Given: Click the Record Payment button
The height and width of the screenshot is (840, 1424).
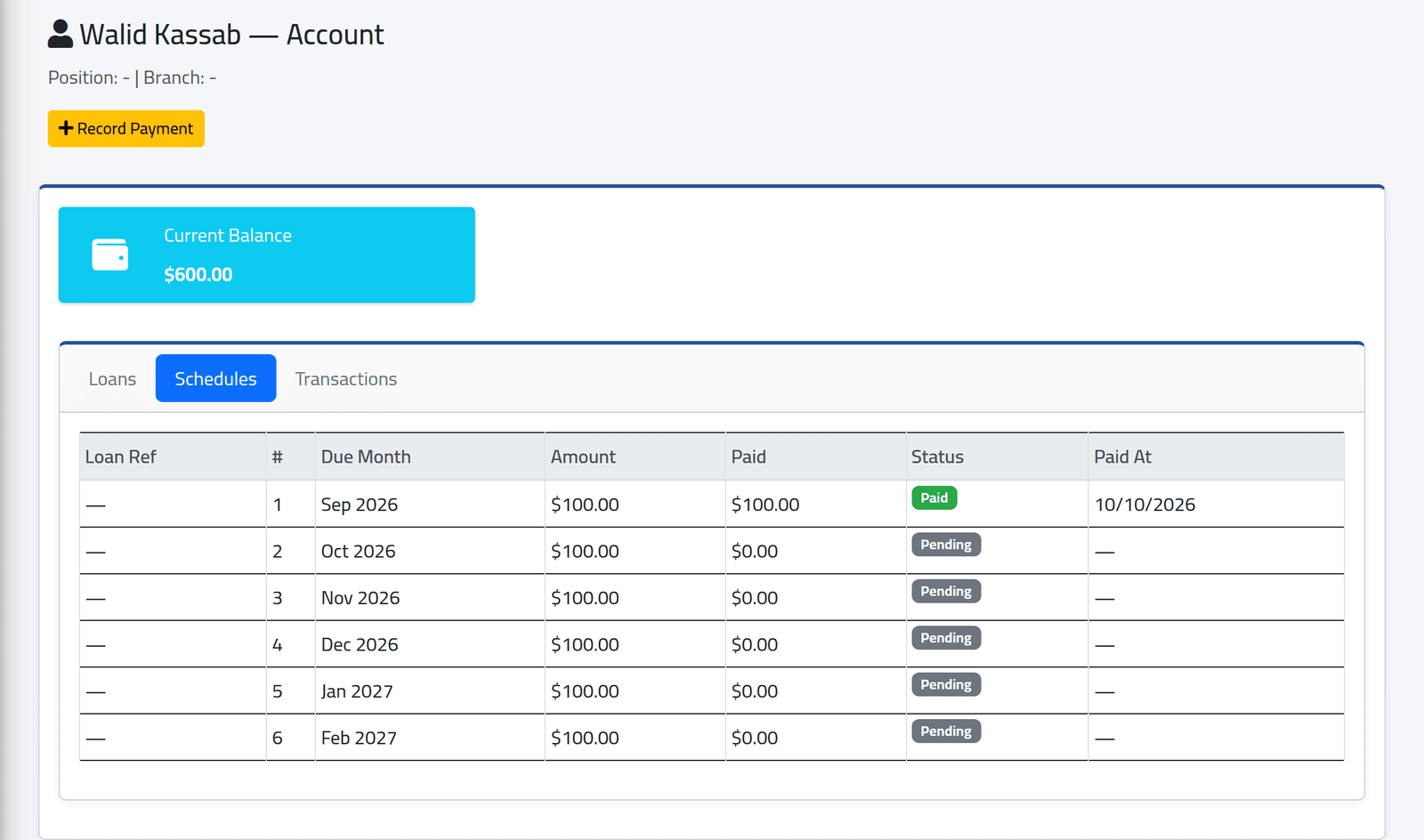Looking at the screenshot, I should (x=126, y=129).
